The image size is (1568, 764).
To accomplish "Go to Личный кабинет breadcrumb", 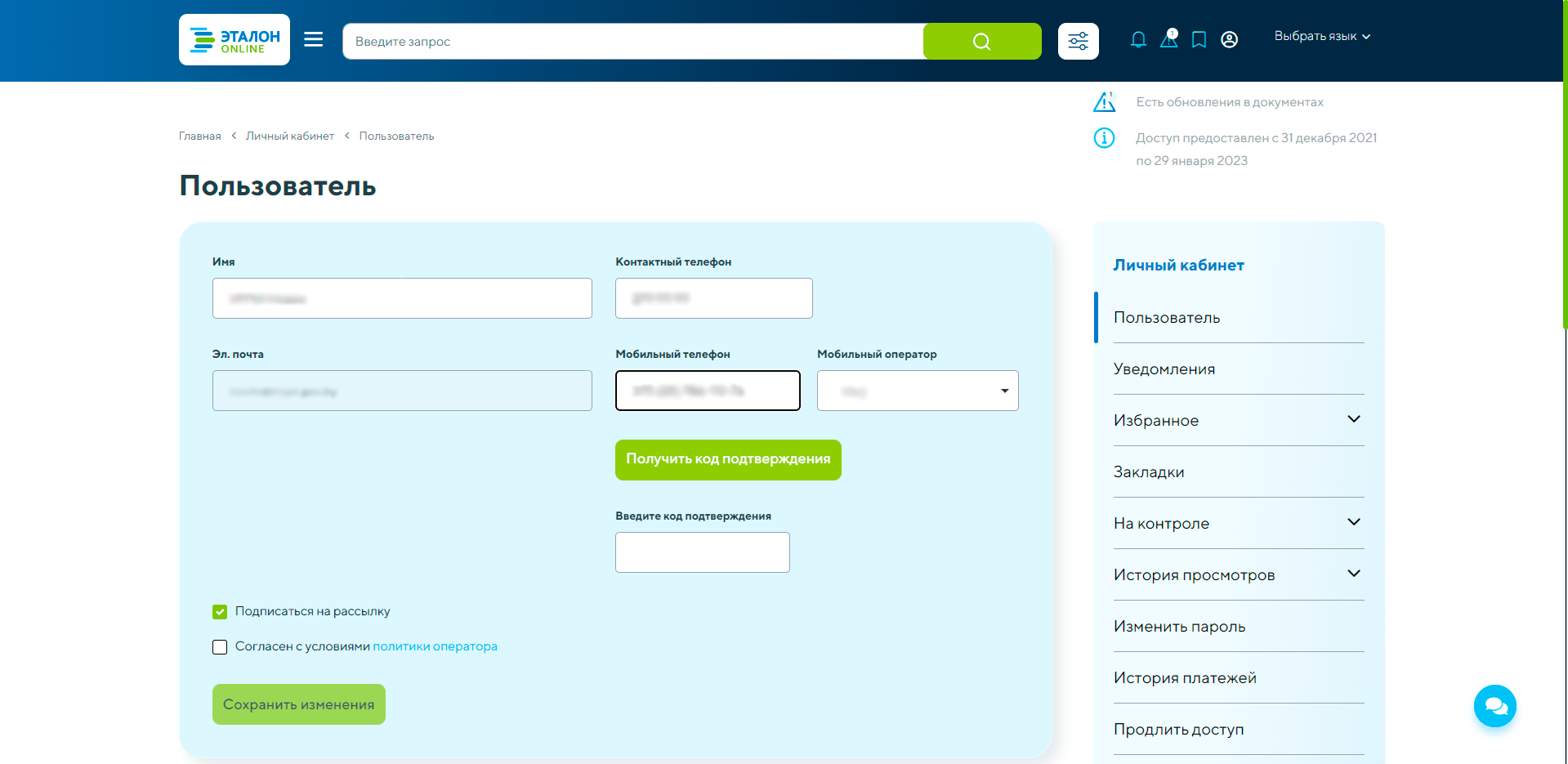I will pyautogui.click(x=290, y=136).
